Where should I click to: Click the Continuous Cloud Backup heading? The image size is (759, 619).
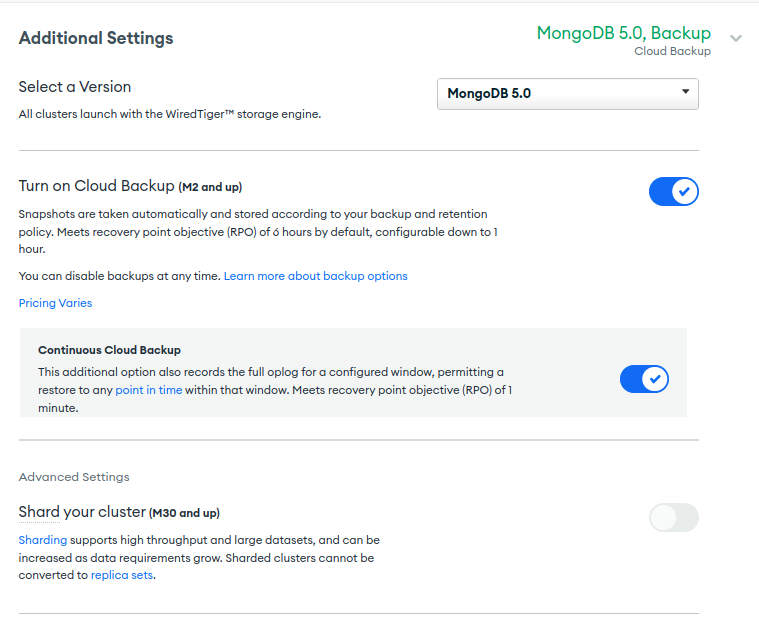(x=109, y=350)
